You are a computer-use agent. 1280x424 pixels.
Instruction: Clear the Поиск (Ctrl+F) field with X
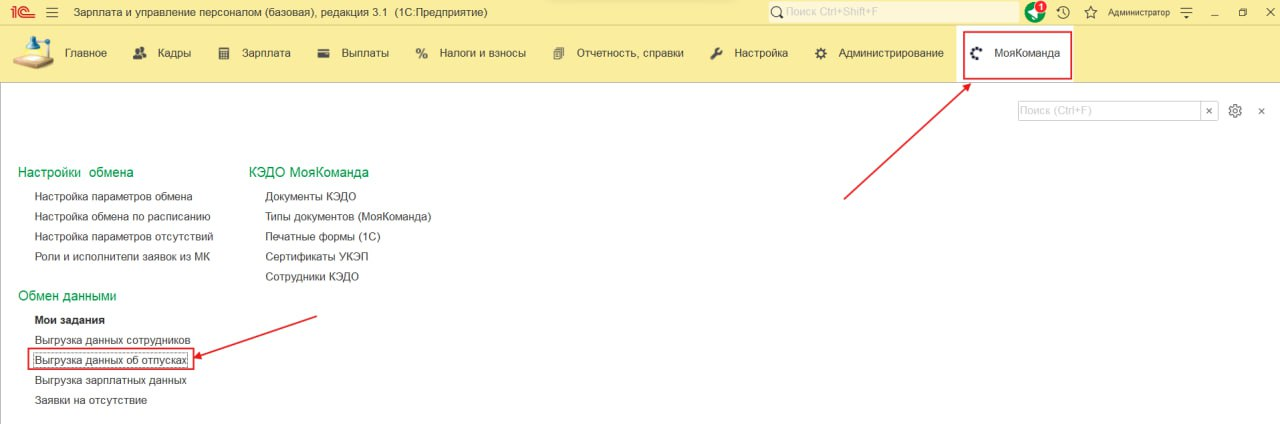tap(1209, 111)
